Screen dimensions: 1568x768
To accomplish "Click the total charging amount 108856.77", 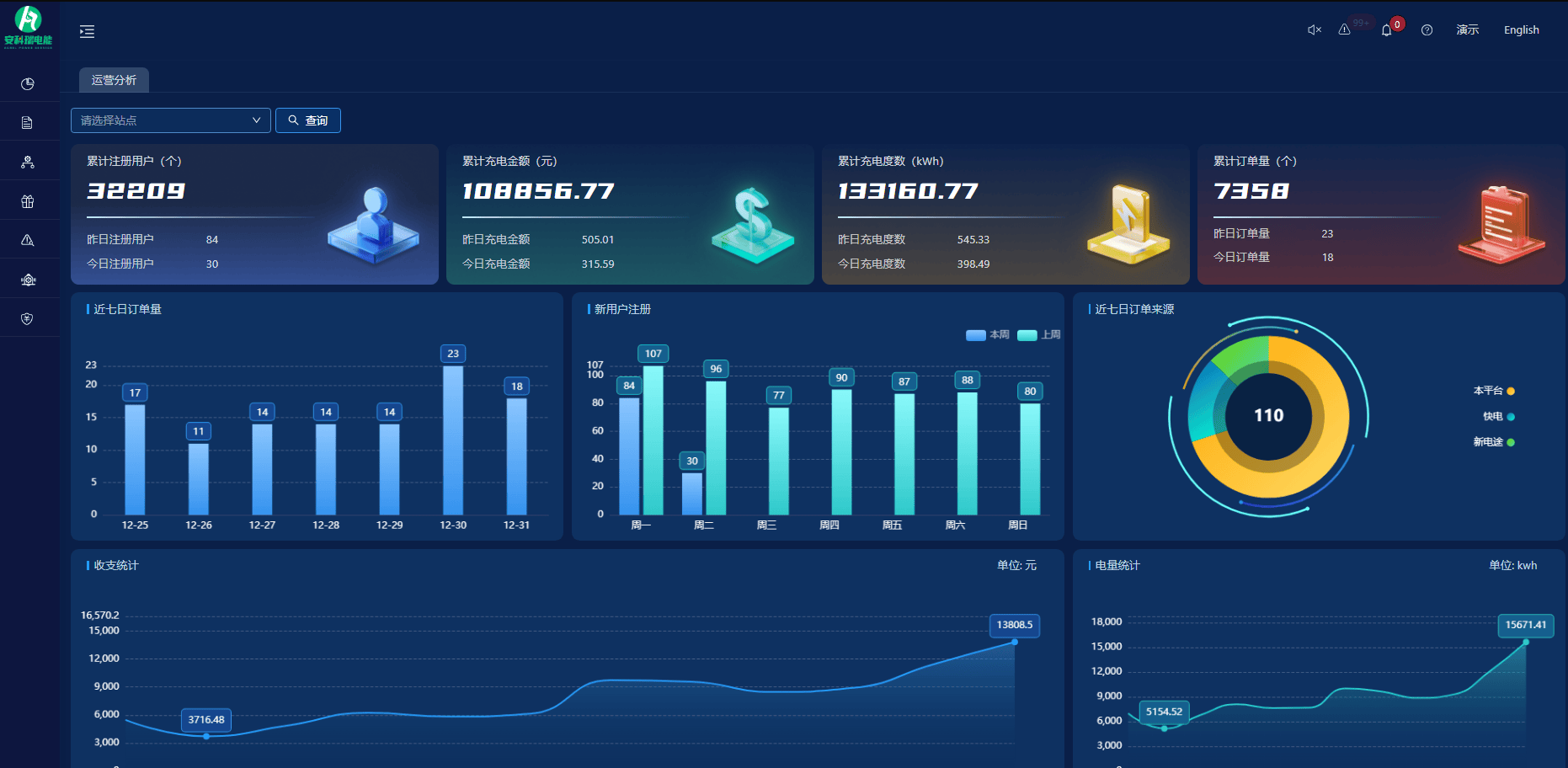I will pos(539,191).
